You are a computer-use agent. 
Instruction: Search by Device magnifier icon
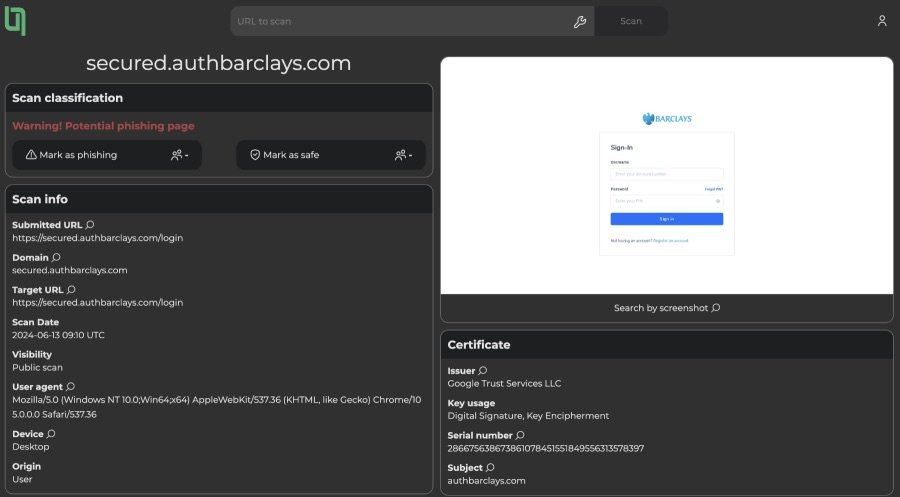51,434
